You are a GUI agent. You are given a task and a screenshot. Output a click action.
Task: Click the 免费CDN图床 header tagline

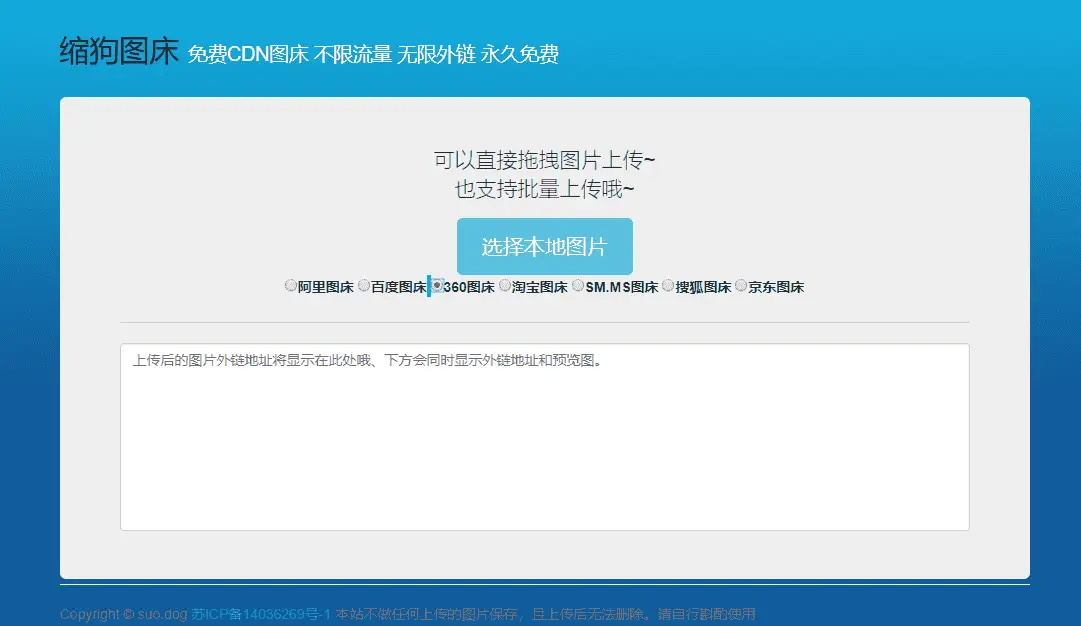tap(373, 53)
